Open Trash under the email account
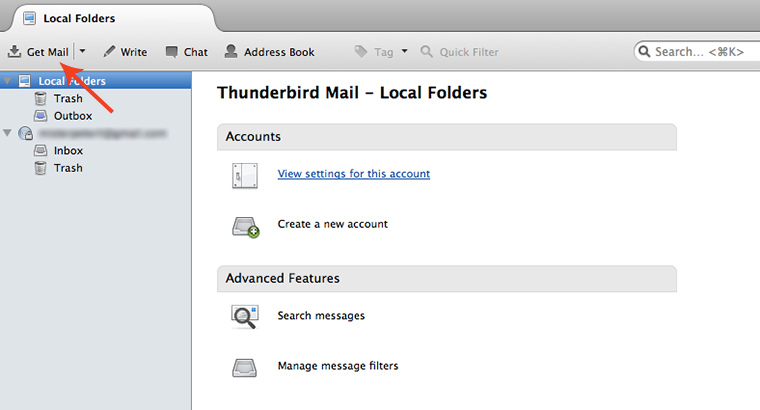The image size is (760, 410). click(68, 168)
